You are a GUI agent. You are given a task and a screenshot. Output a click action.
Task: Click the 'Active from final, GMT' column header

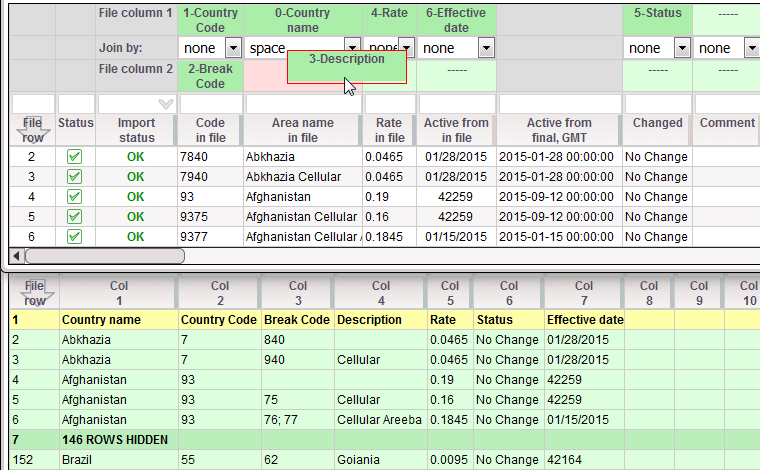point(559,130)
